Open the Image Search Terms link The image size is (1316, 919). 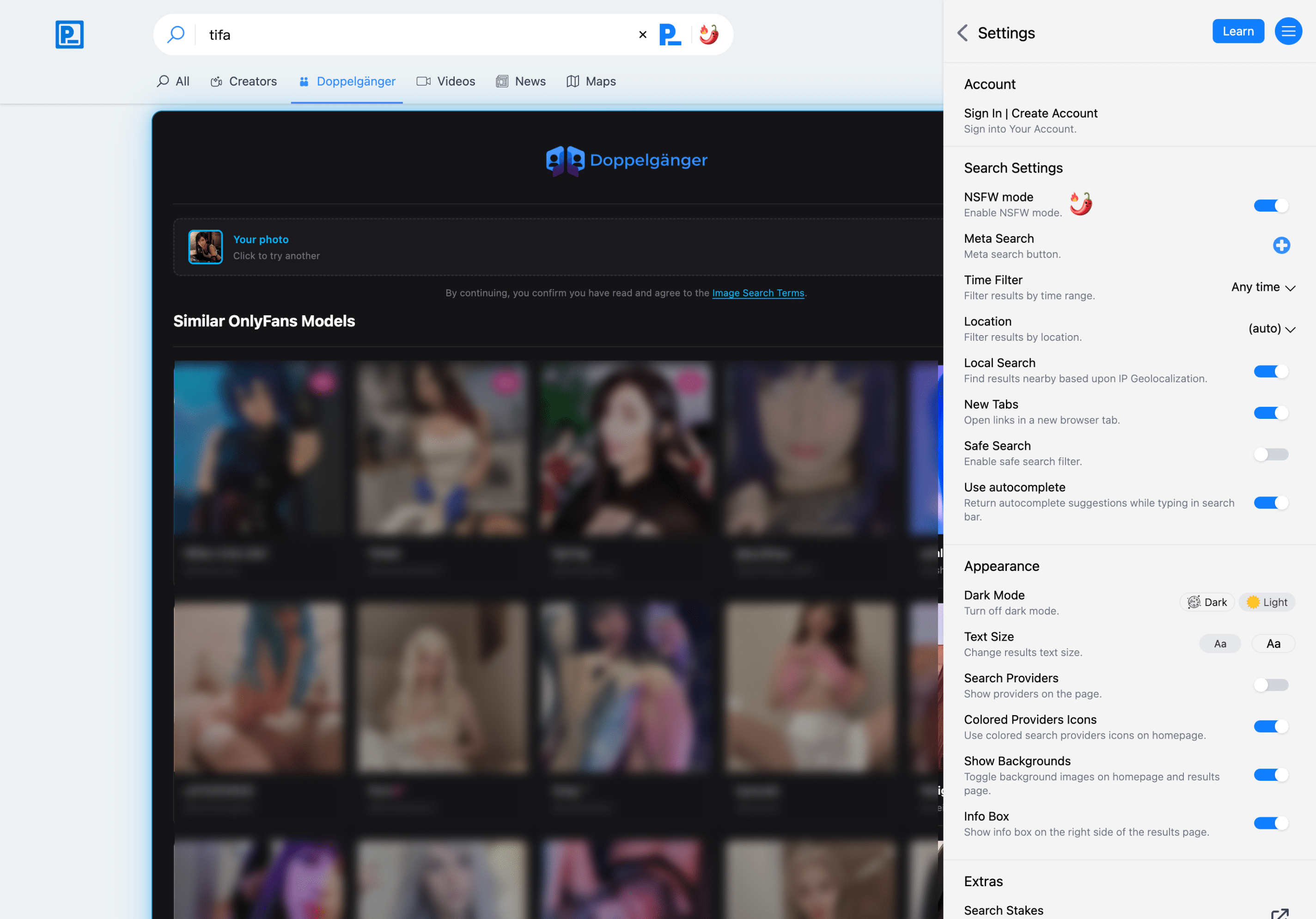[x=758, y=293]
